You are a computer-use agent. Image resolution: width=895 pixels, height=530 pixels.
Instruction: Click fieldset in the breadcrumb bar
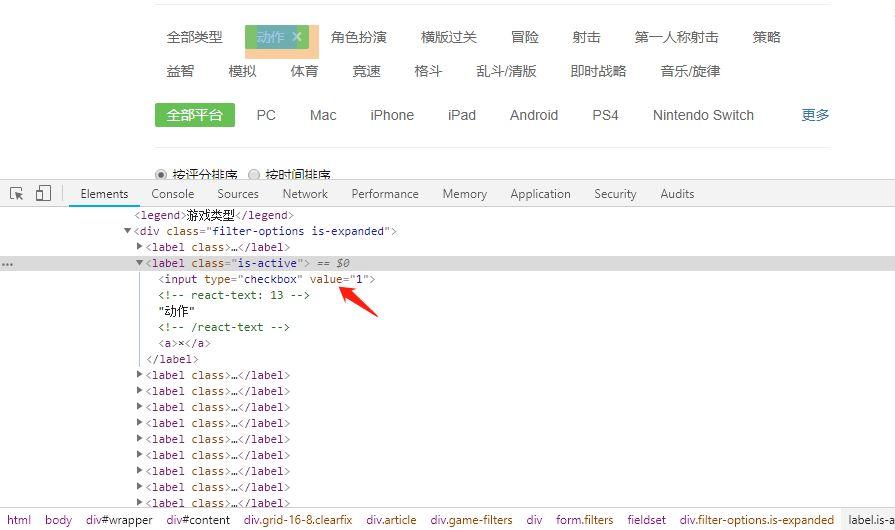(x=647, y=520)
